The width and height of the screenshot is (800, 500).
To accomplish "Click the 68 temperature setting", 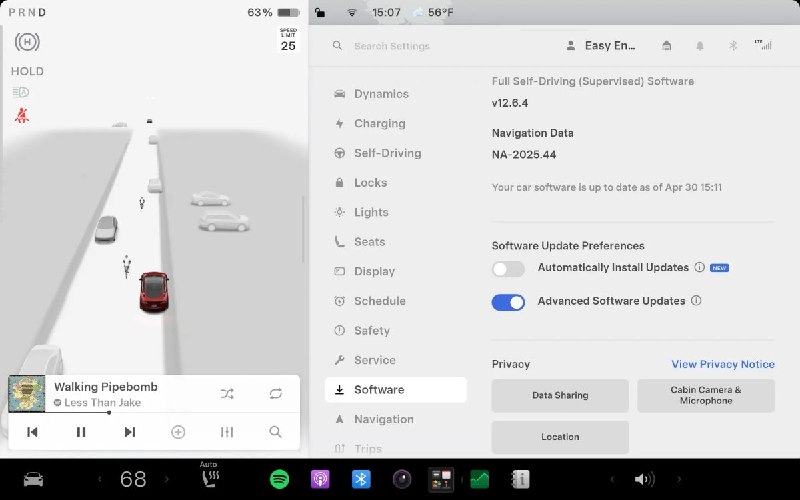I will [133, 479].
